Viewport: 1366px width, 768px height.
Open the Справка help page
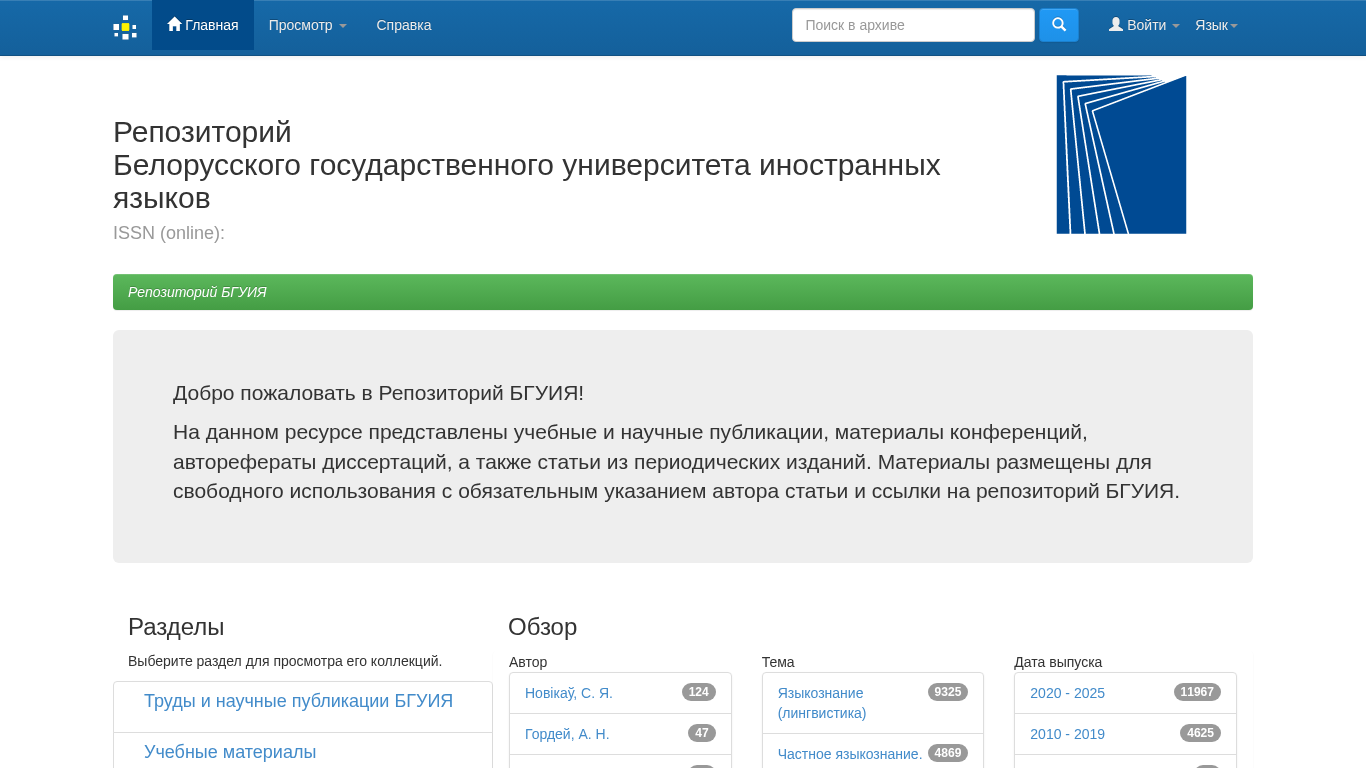point(404,25)
